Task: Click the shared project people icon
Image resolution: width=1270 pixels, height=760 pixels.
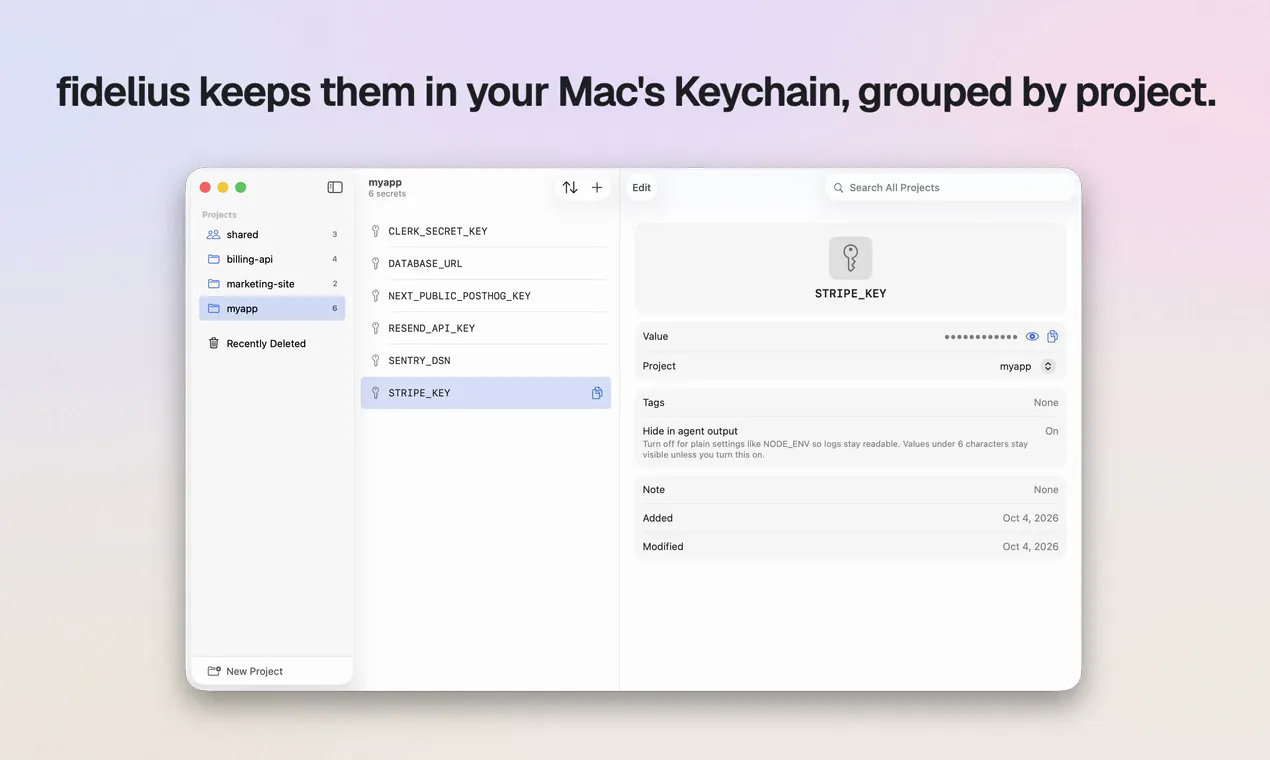Action: tap(213, 235)
